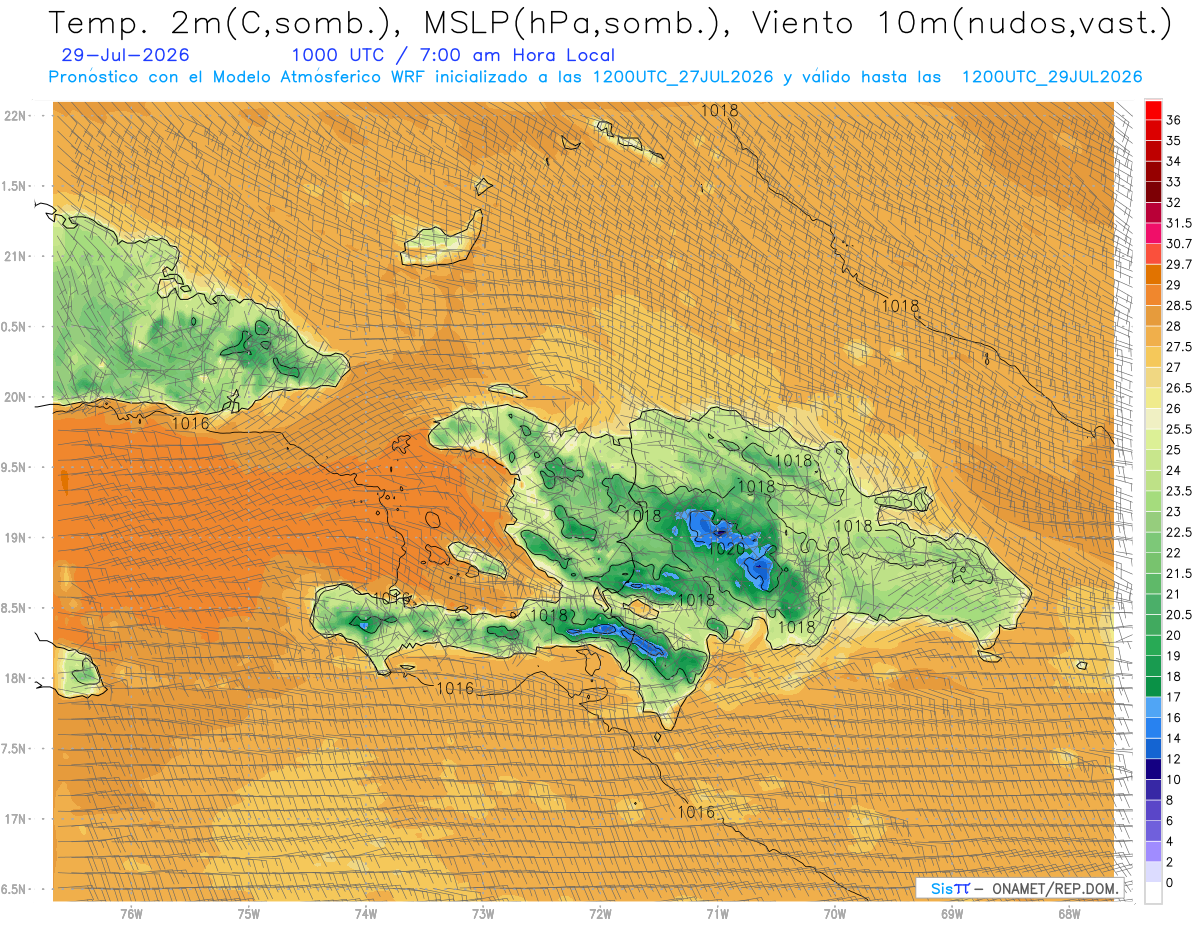Click legend value 24
Viewport: 1200px width, 927px height.
pos(1174,471)
